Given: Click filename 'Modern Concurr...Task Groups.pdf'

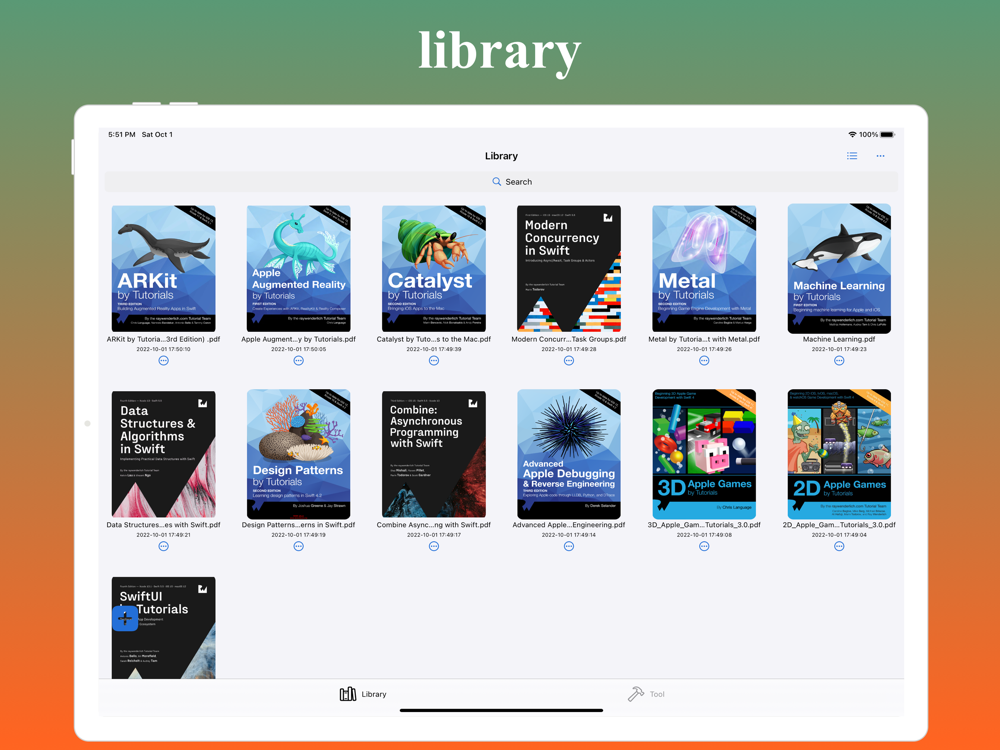Looking at the screenshot, I should [569, 339].
